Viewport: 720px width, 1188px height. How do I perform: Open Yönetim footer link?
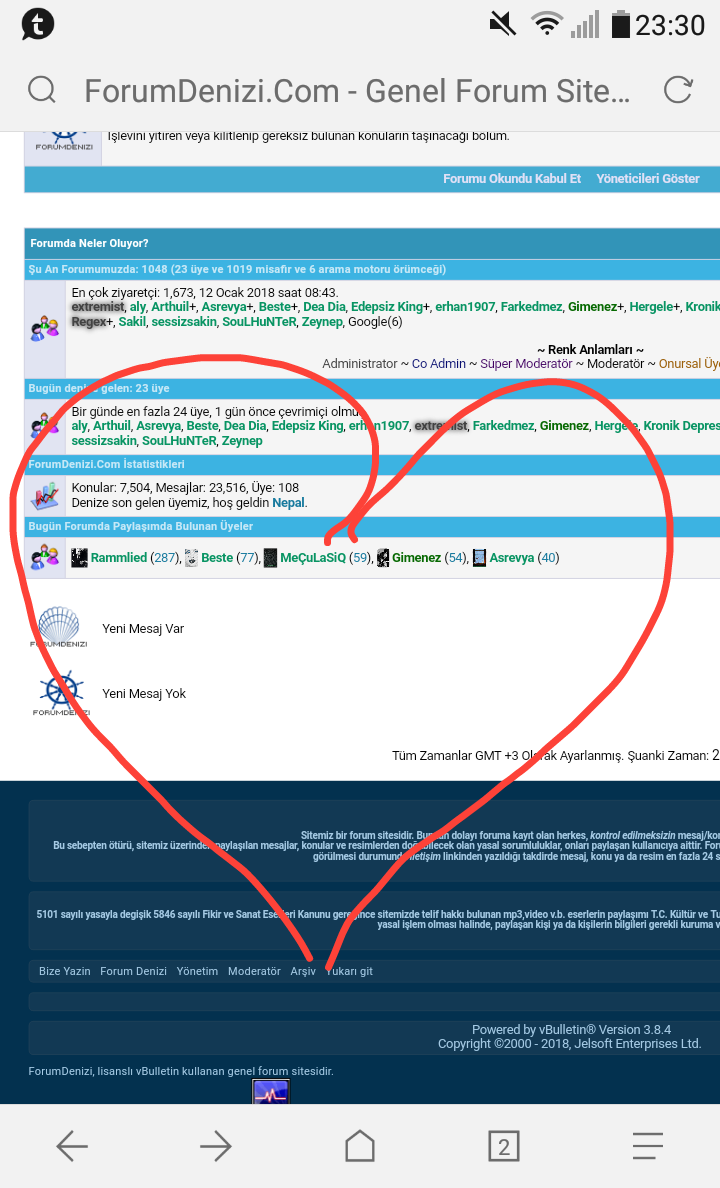click(x=197, y=971)
